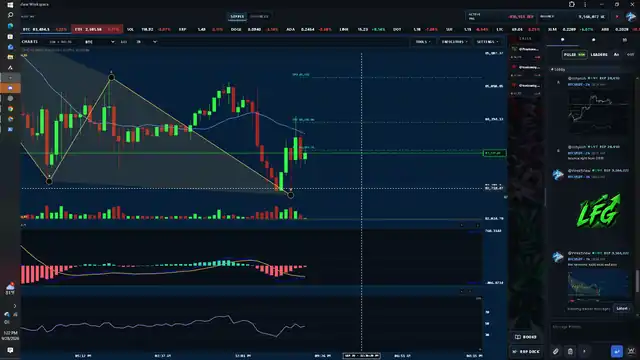Select the highlighted ETH ticker

pos(97,29)
